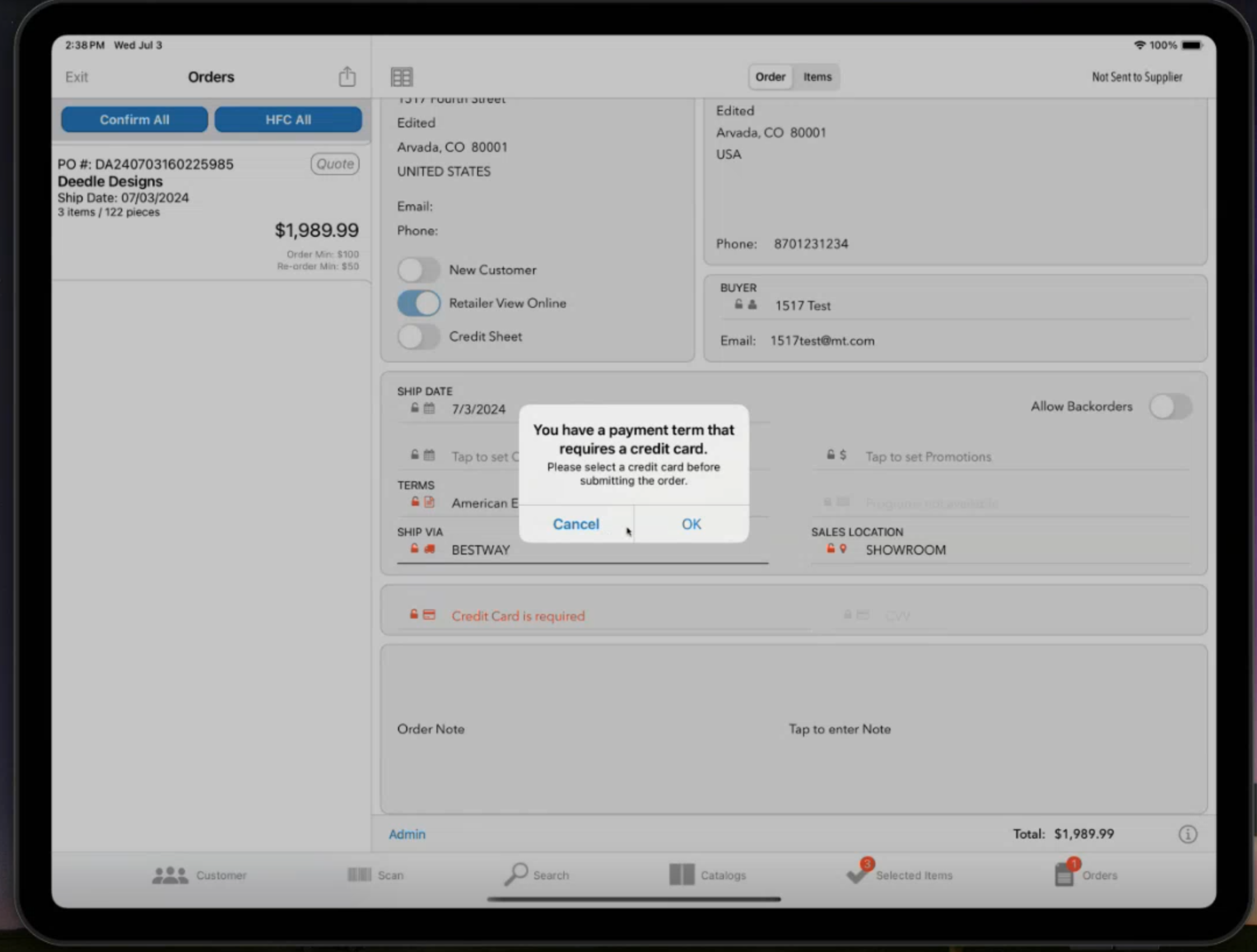Tap the red lock icon for Ship Via

pos(414,548)
